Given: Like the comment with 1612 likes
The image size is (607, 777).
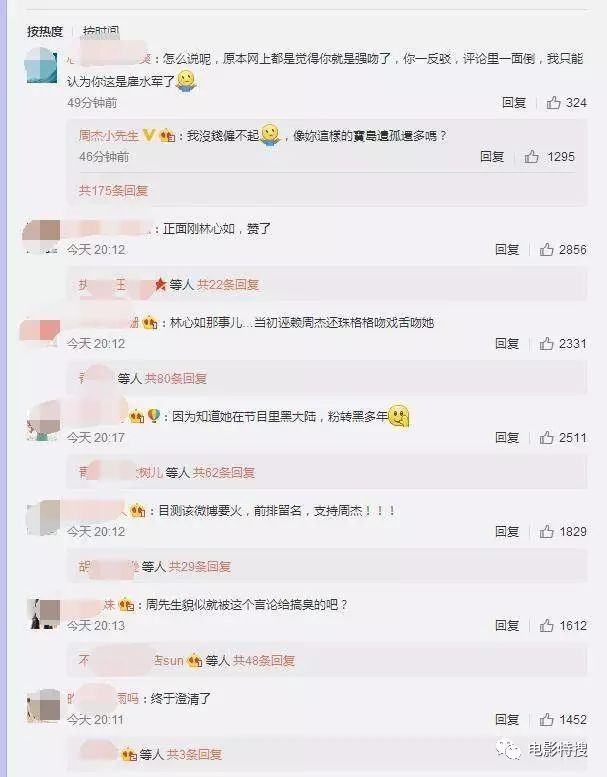Looking at the screenshot, I should click(547, 625).
